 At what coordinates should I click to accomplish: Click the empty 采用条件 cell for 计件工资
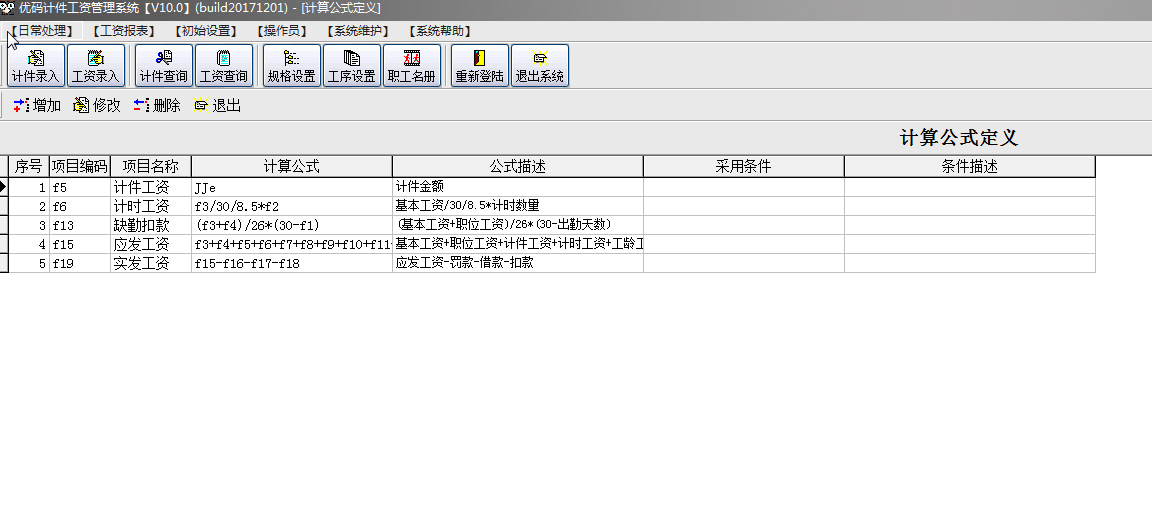744,187
